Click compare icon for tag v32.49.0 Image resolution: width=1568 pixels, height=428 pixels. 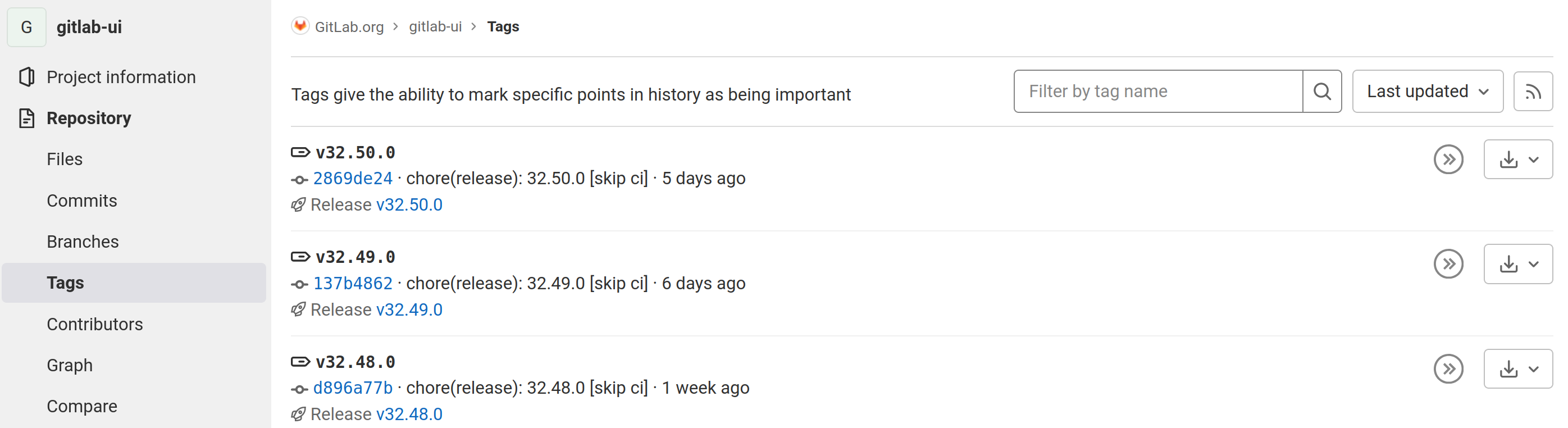1448,264
